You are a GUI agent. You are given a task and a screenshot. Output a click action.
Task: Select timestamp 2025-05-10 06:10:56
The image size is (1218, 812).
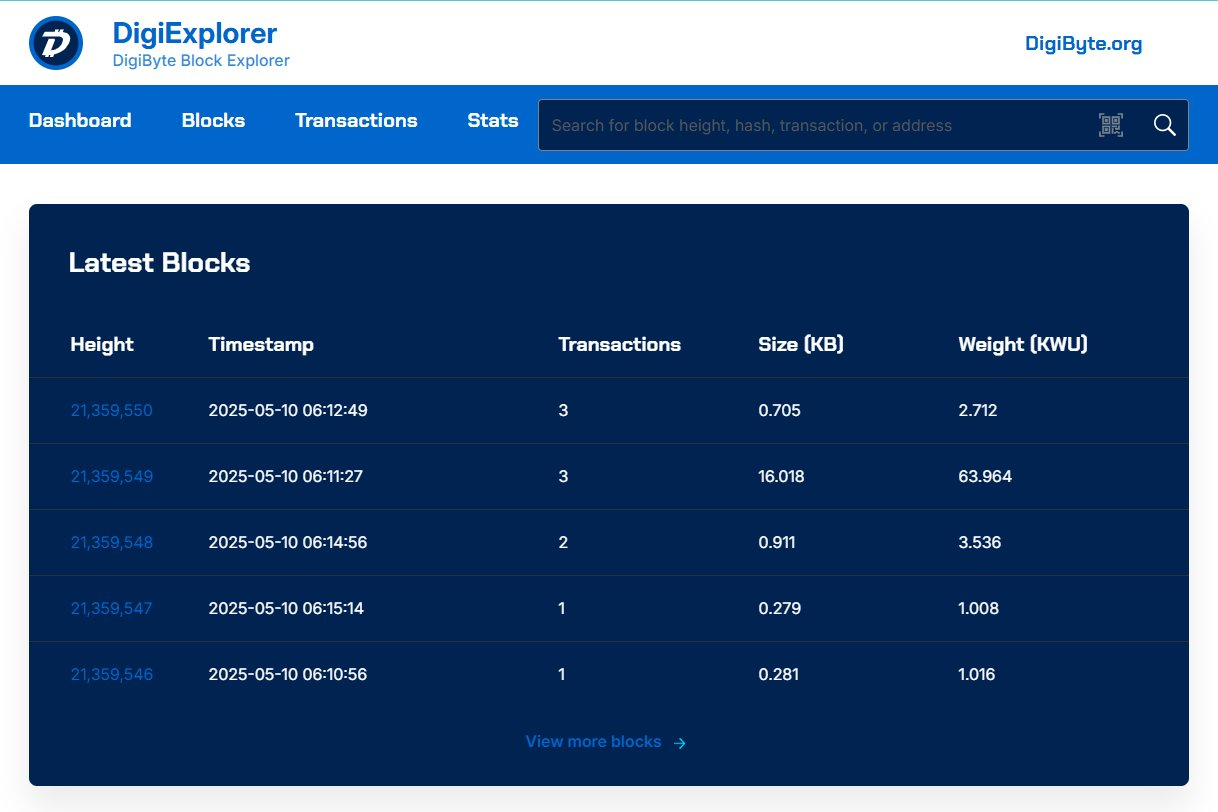(288, 674)
